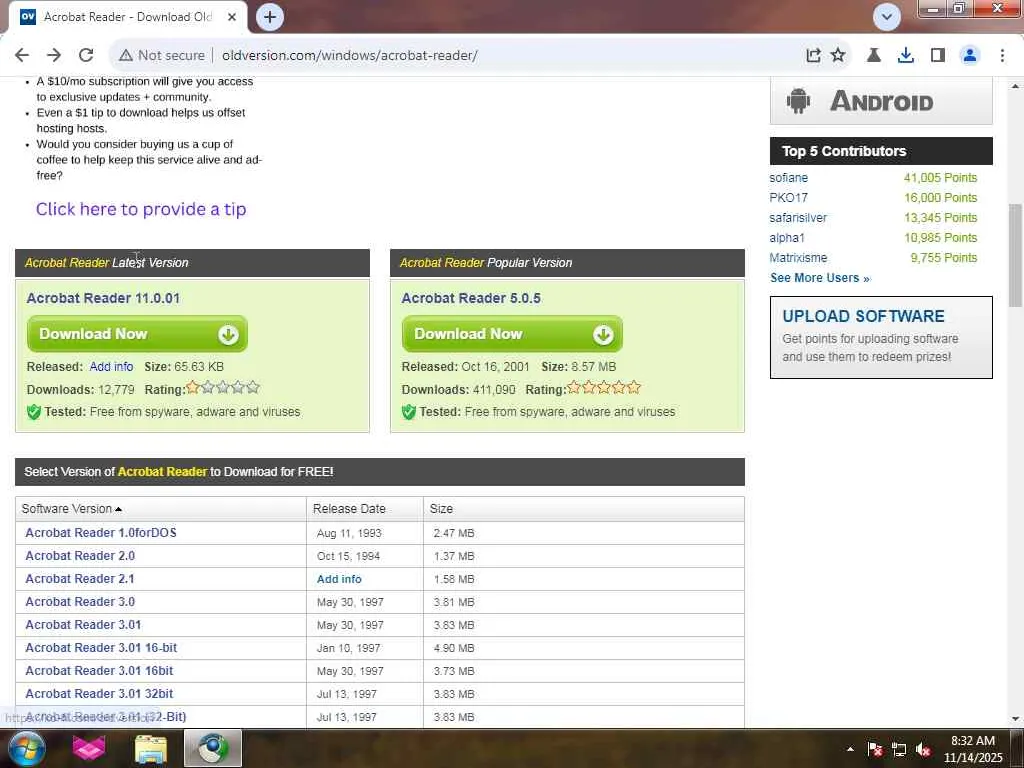The width and height of the screenshot is (1024, 768).
Task: Open Acrobat Reader 3.01 16-bit
Action: (x=101, y=648)
